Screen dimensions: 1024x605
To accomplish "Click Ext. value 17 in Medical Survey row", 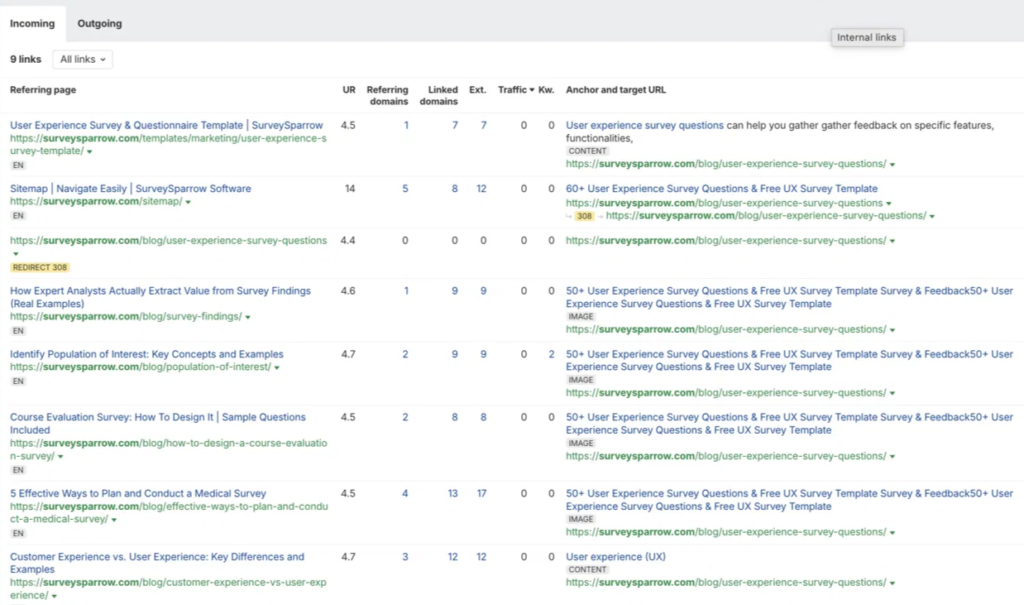I will [x=481, y=493].
